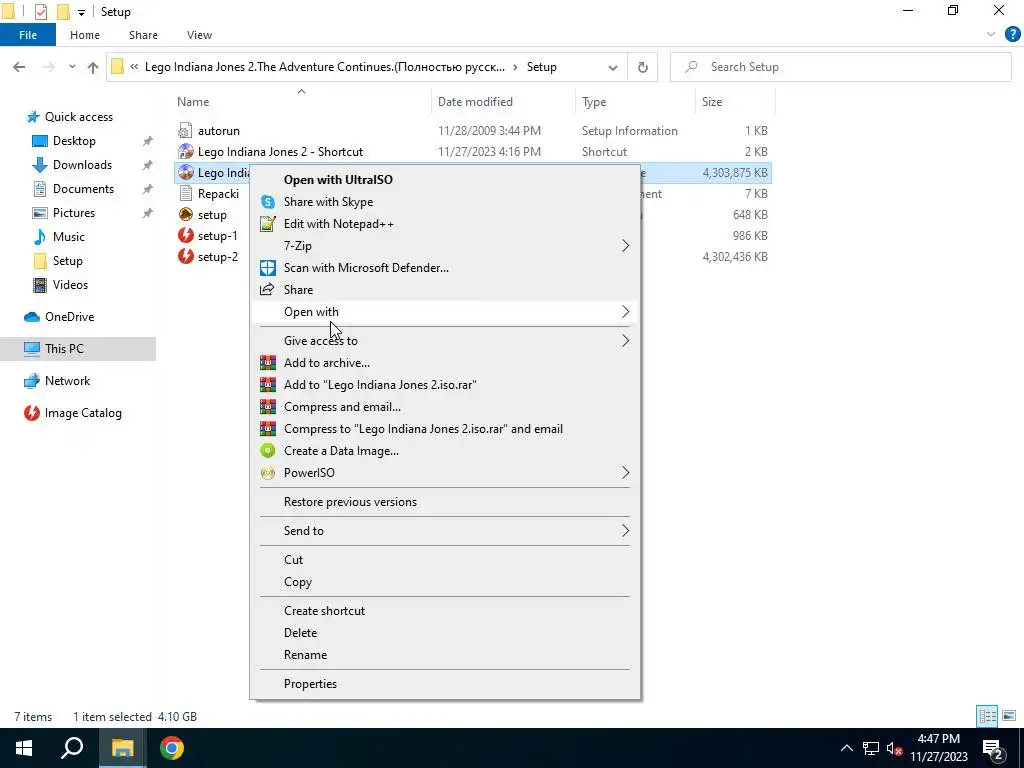Viewport: 1024px width, 768px height.
Task: Open Properties from the context menu
Action: [310, 684]
